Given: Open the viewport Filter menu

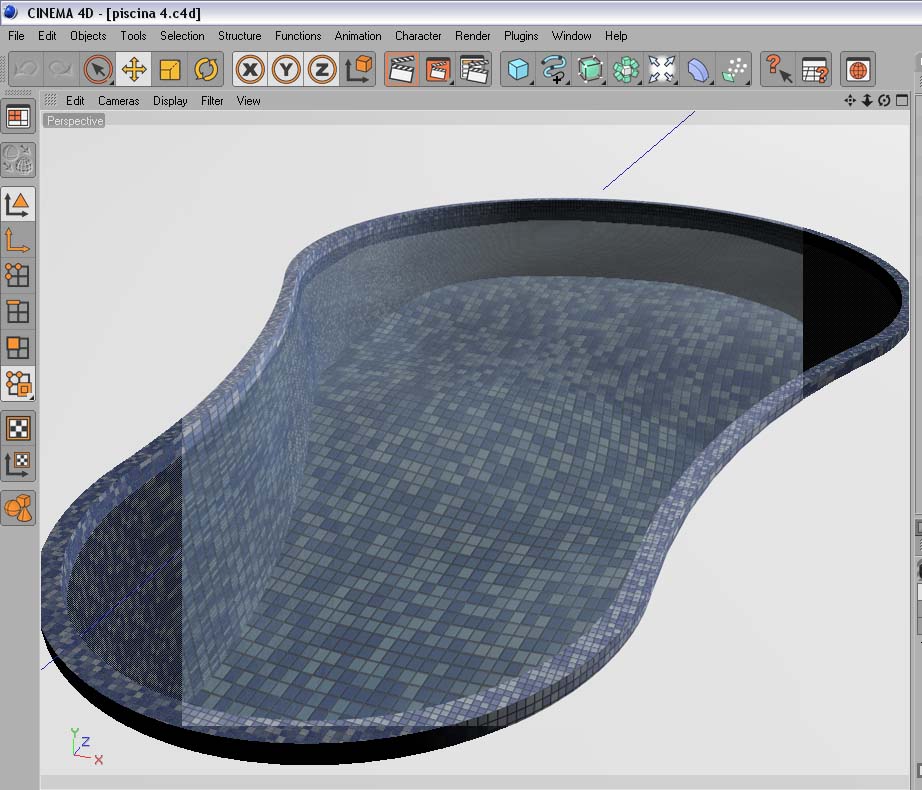Looking at the screenshot, I should tap(212, 101).
